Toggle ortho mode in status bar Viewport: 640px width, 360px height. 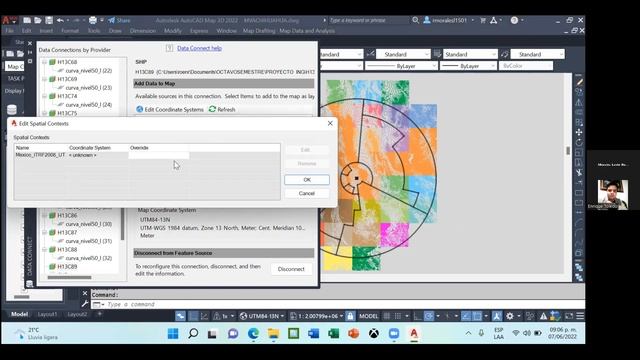point(418,316)
